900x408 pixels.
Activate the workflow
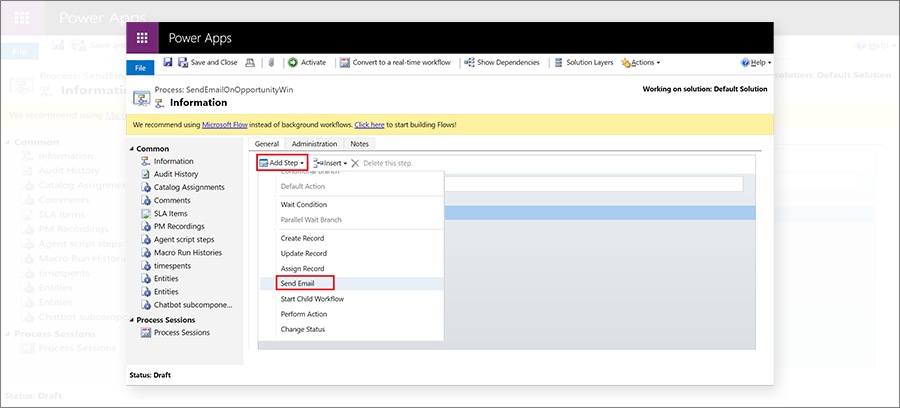307,63
